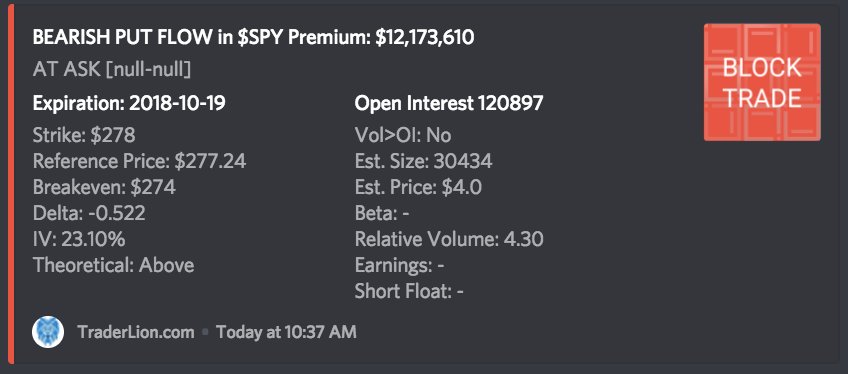Click the Expiration: 2018-10-19 field heading

point(129,103)
